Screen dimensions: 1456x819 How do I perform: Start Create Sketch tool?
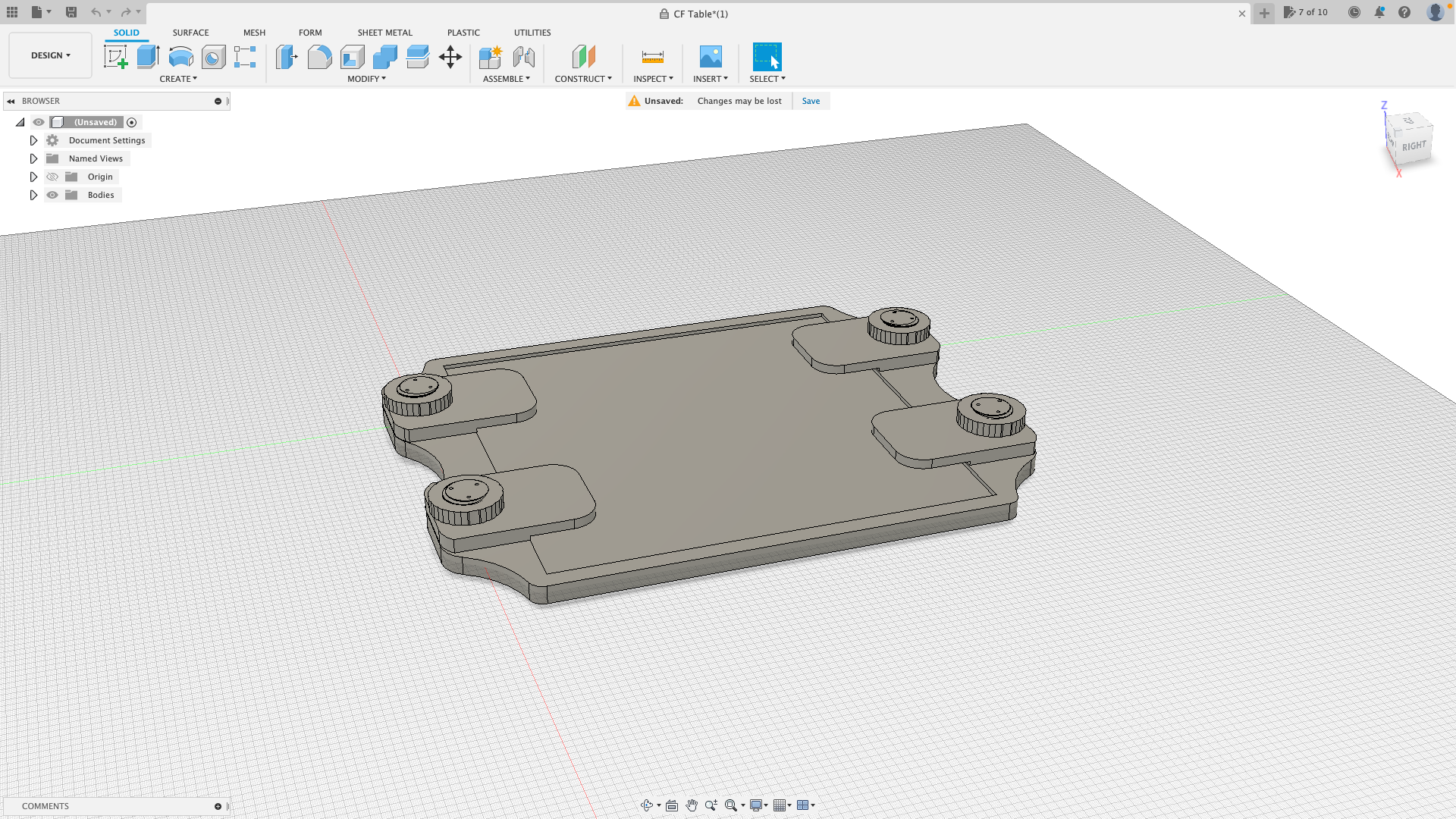pos(115,57)
